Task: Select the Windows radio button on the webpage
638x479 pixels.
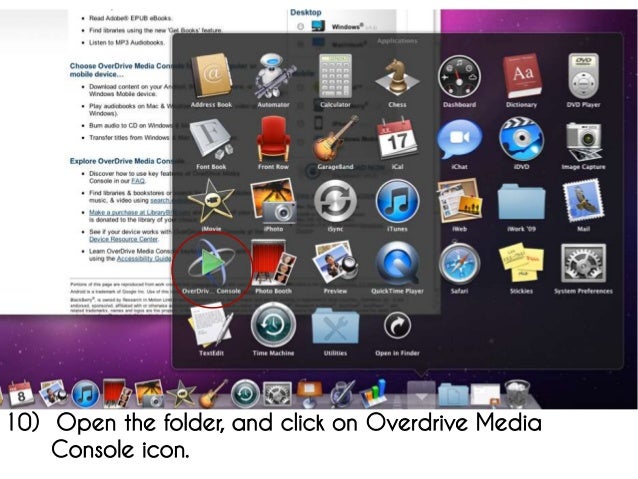Action: 300,26
